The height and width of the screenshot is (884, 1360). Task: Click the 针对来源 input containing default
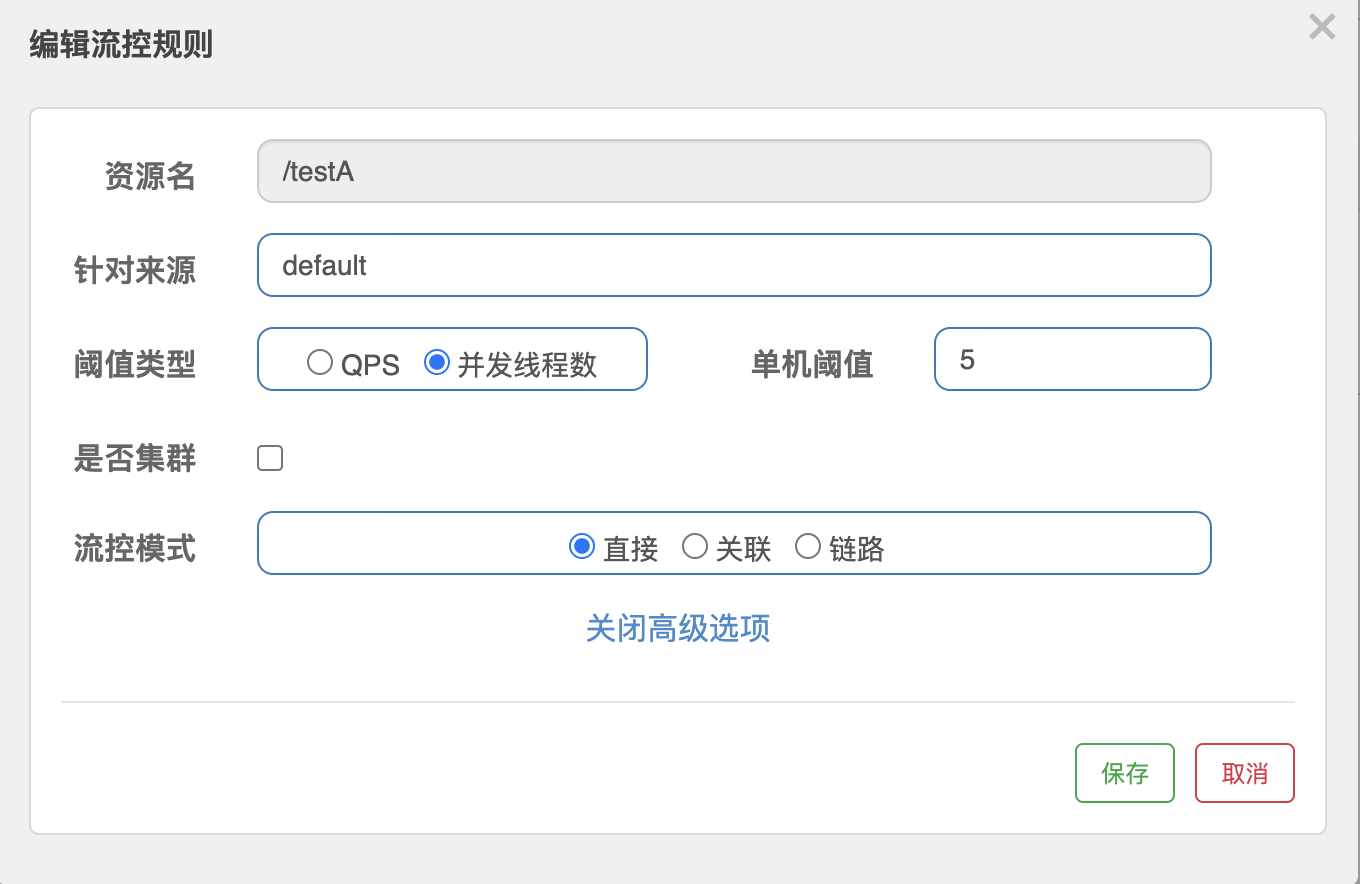click(x=734, y=265)
